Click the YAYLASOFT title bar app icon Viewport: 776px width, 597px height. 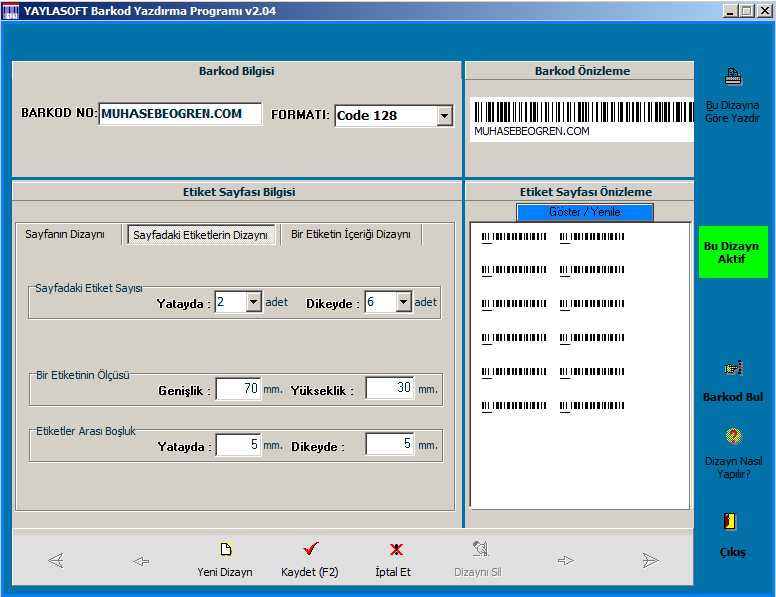point(10,11)
